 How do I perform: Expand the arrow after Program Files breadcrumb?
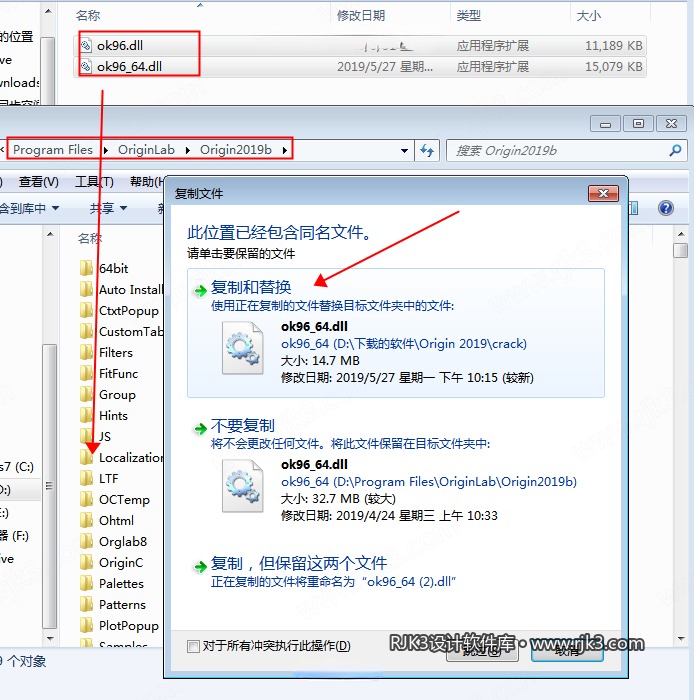point(105,150)
